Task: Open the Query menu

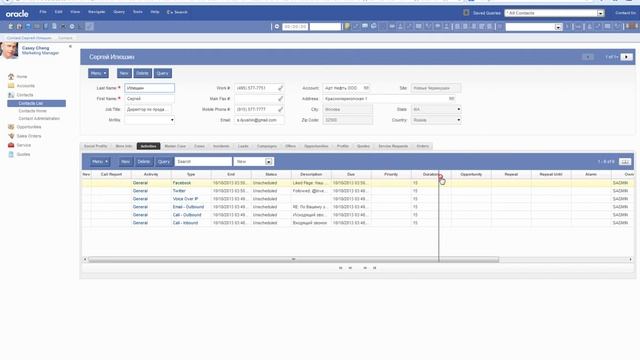Action: pyautogui.click(x=119, y=12)
